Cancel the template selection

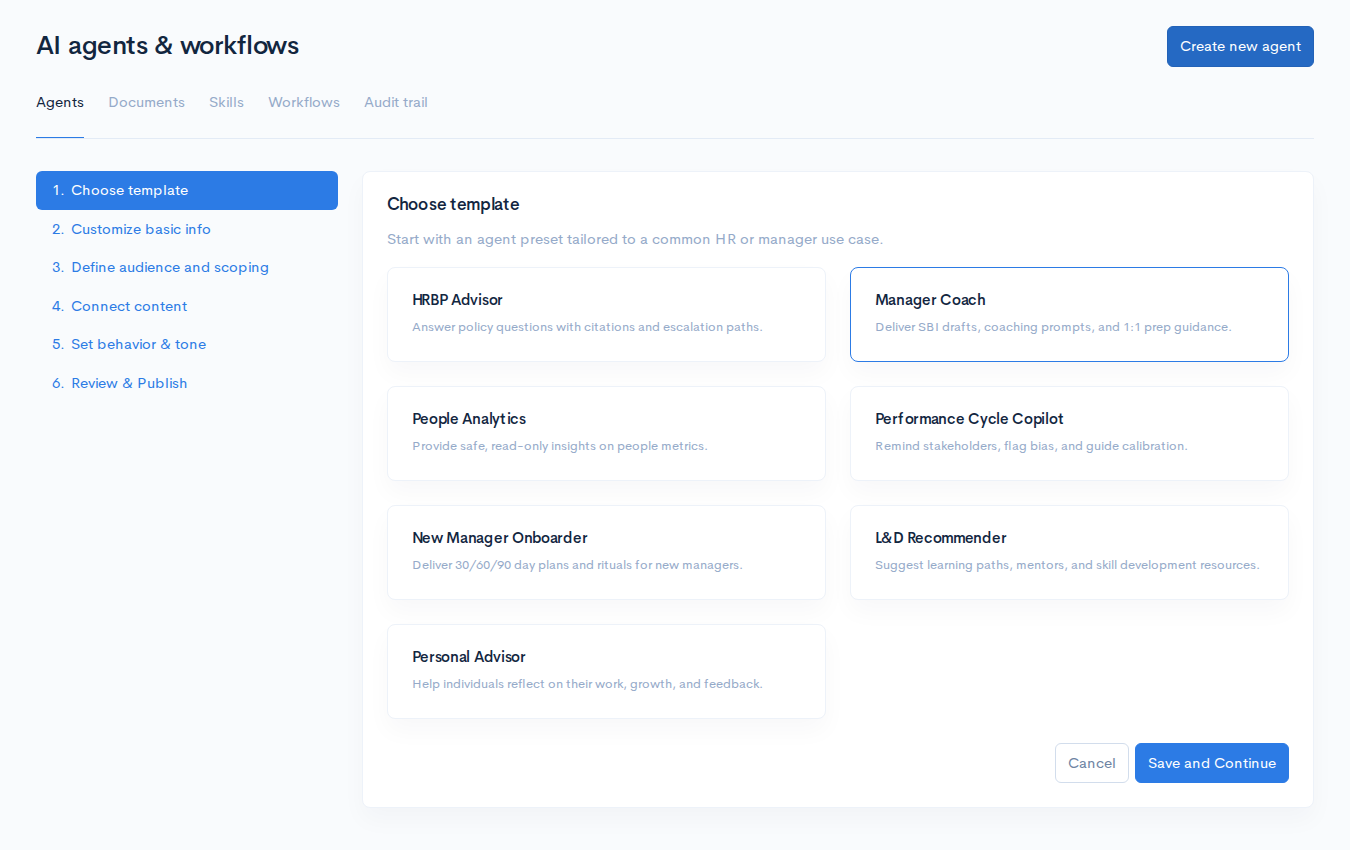1091,762
